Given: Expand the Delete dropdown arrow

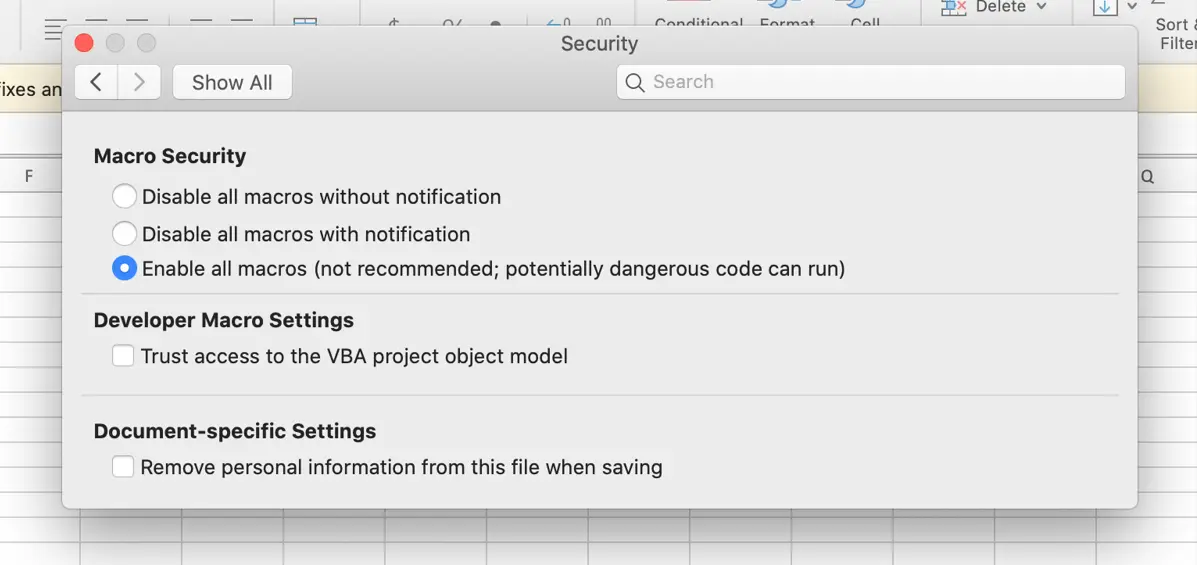Looking at the screenshot, I should pyautogui.click(x=1042, y=7).
